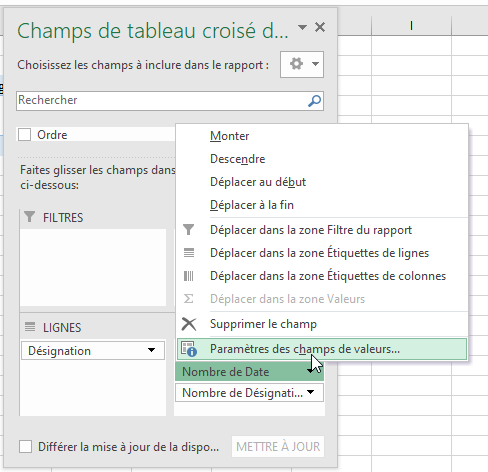
Task: Open Paramètres des champs de valeurs
Action: point(322,349)
